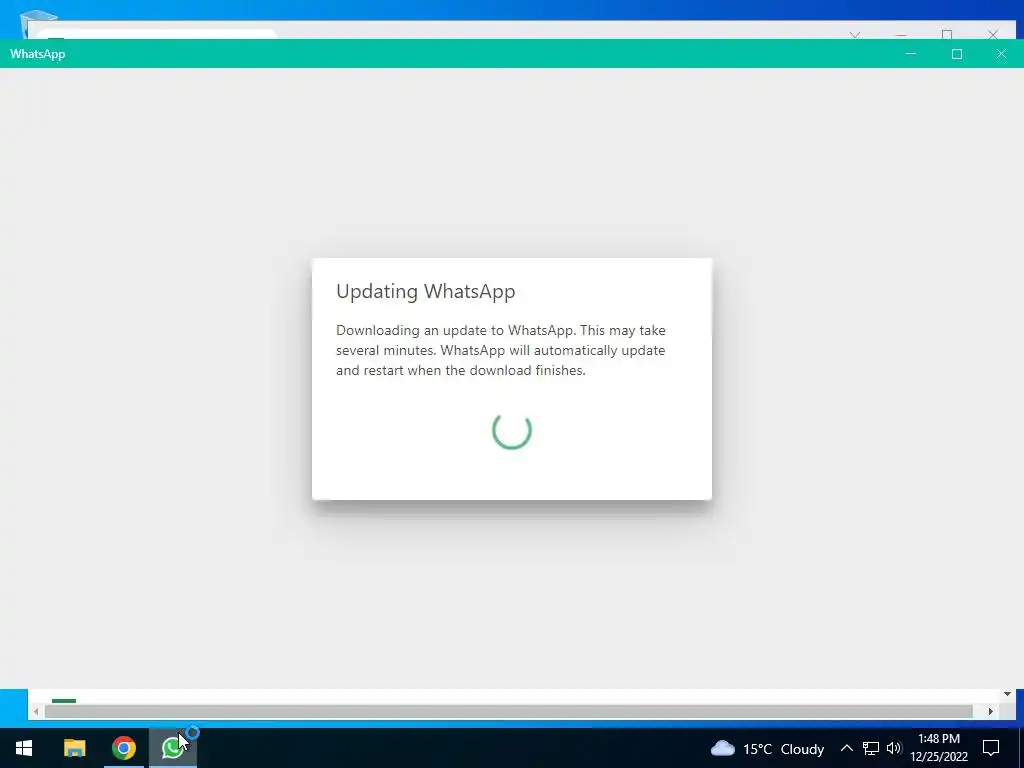1024x768 pixels.
Task: Click the loading spinner in the update dialog
Action: pos(512,430)
